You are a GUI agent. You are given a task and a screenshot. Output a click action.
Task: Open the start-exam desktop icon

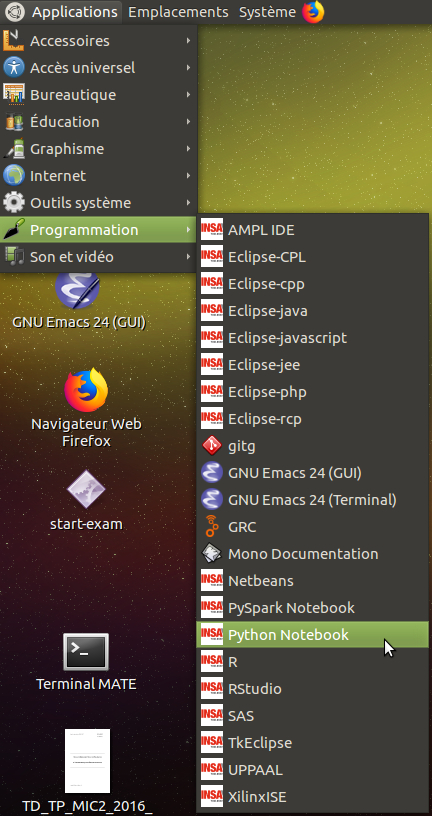tap(86, 500)
